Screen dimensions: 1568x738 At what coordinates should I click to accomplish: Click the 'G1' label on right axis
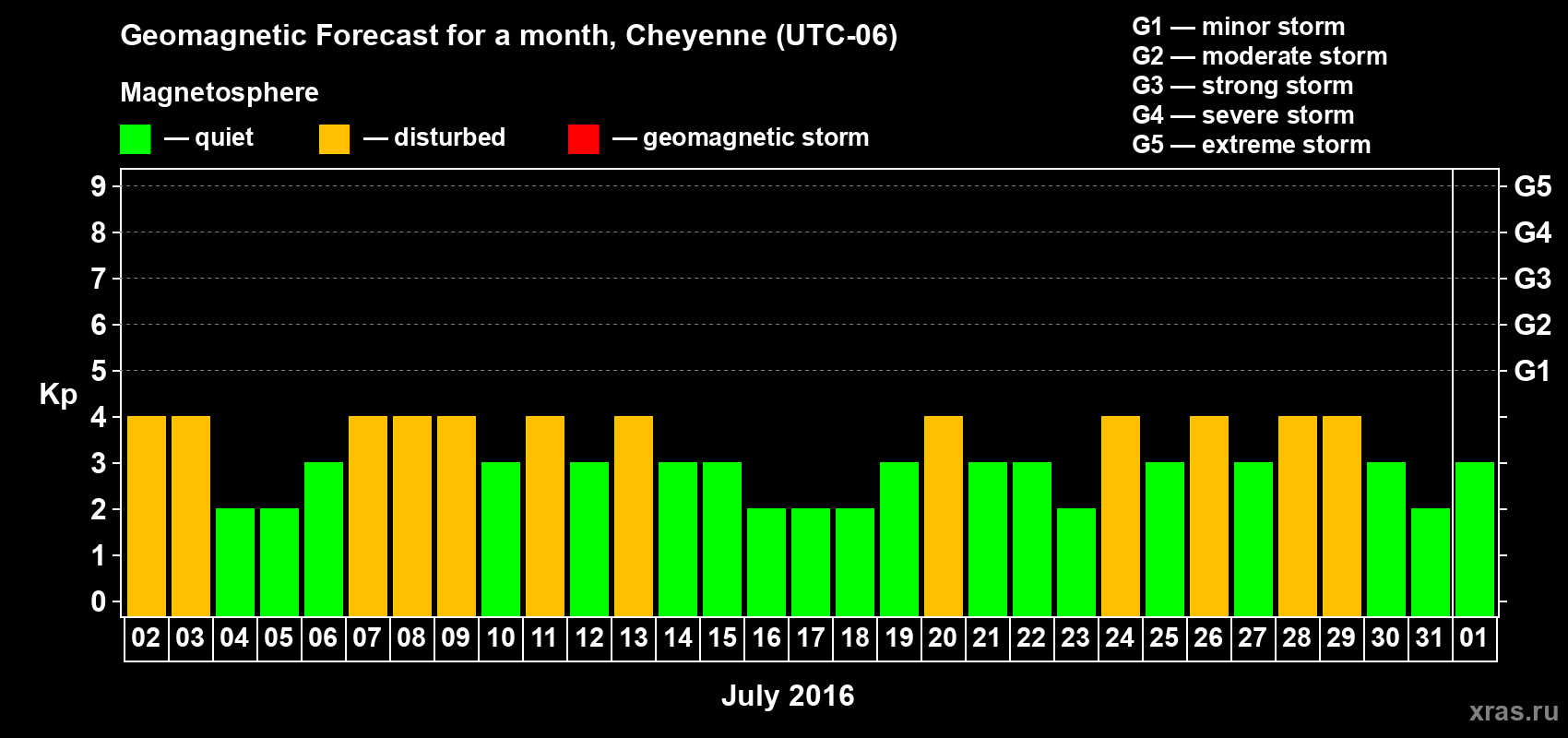coord(1533,371)
